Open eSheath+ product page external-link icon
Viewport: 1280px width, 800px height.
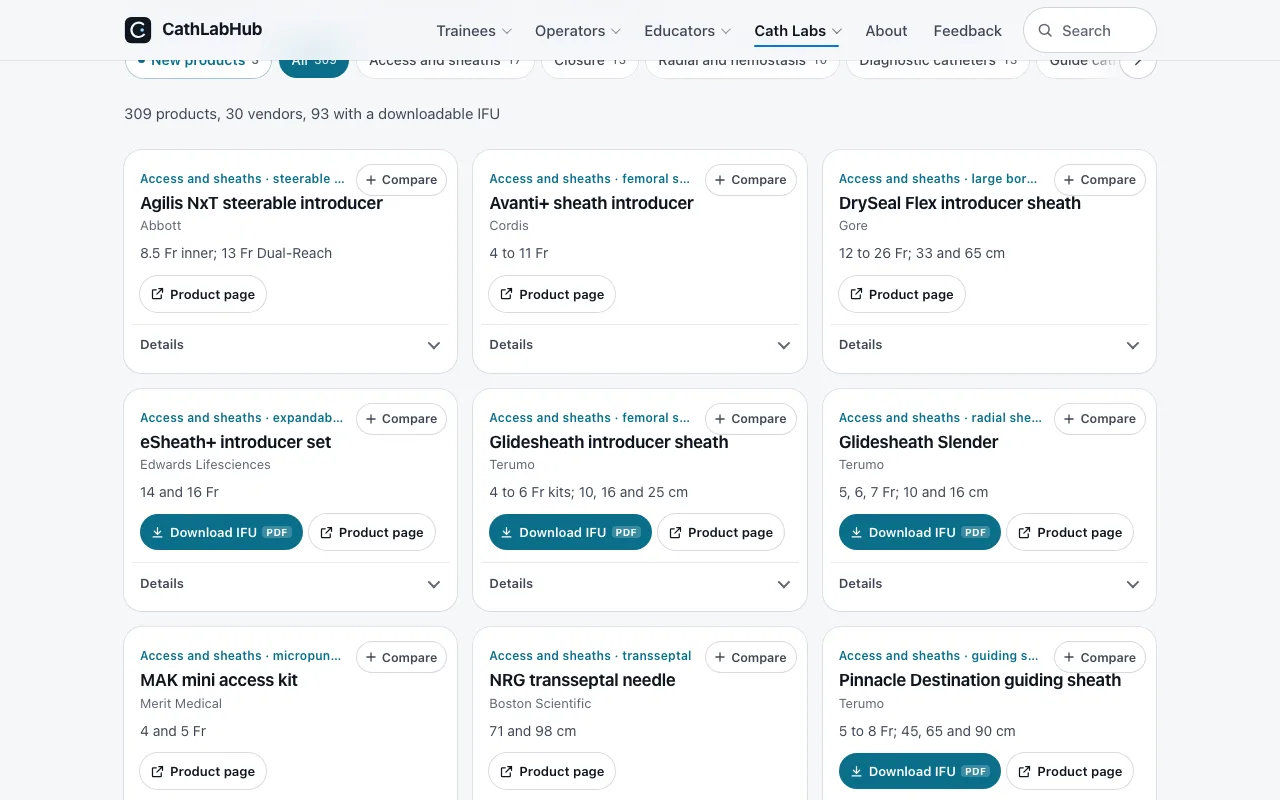(326, 533)
